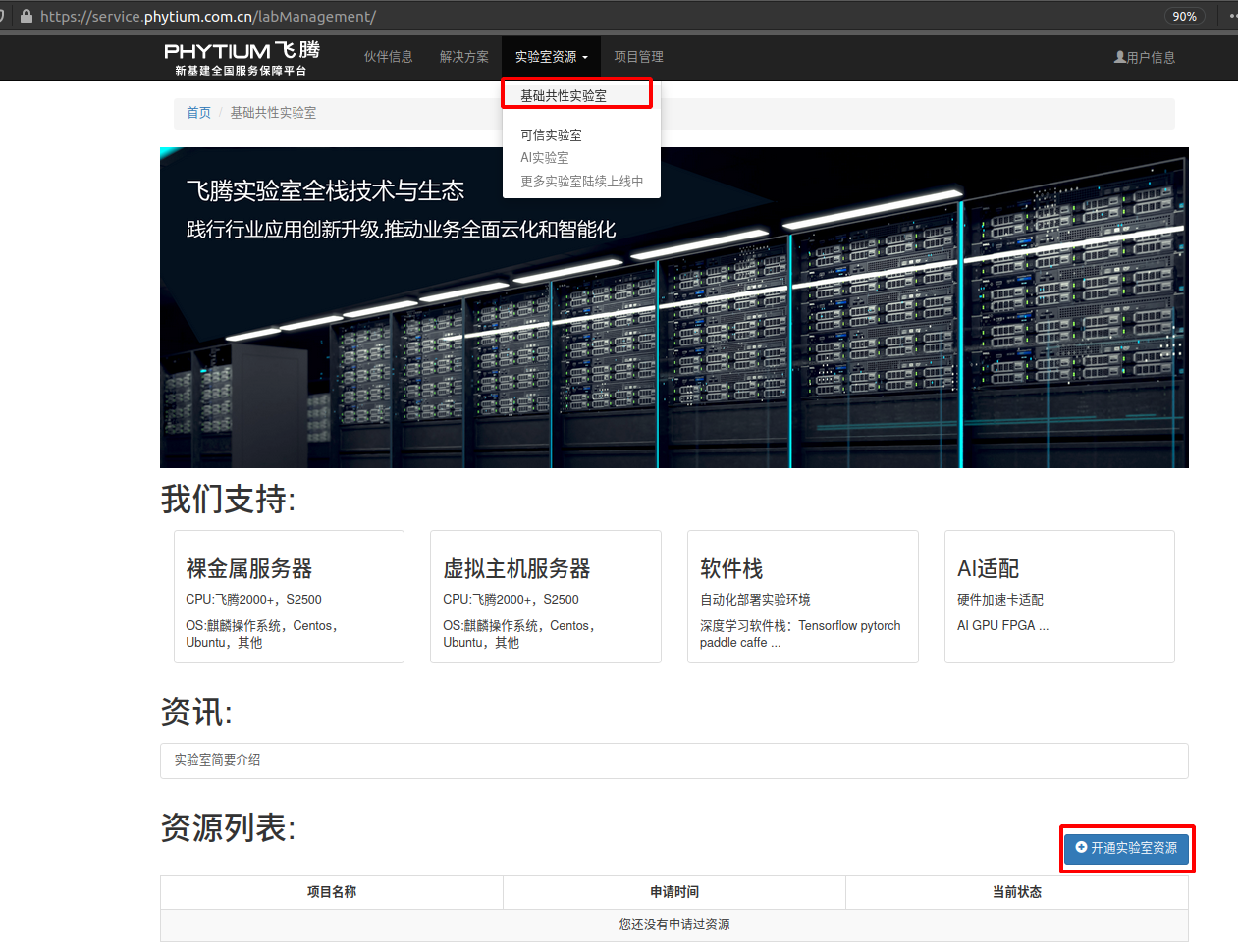Select the AI实验室 dropdown entry
Image resolution: width=1238 pixels, height=952 pixels.
click(545, 158)
